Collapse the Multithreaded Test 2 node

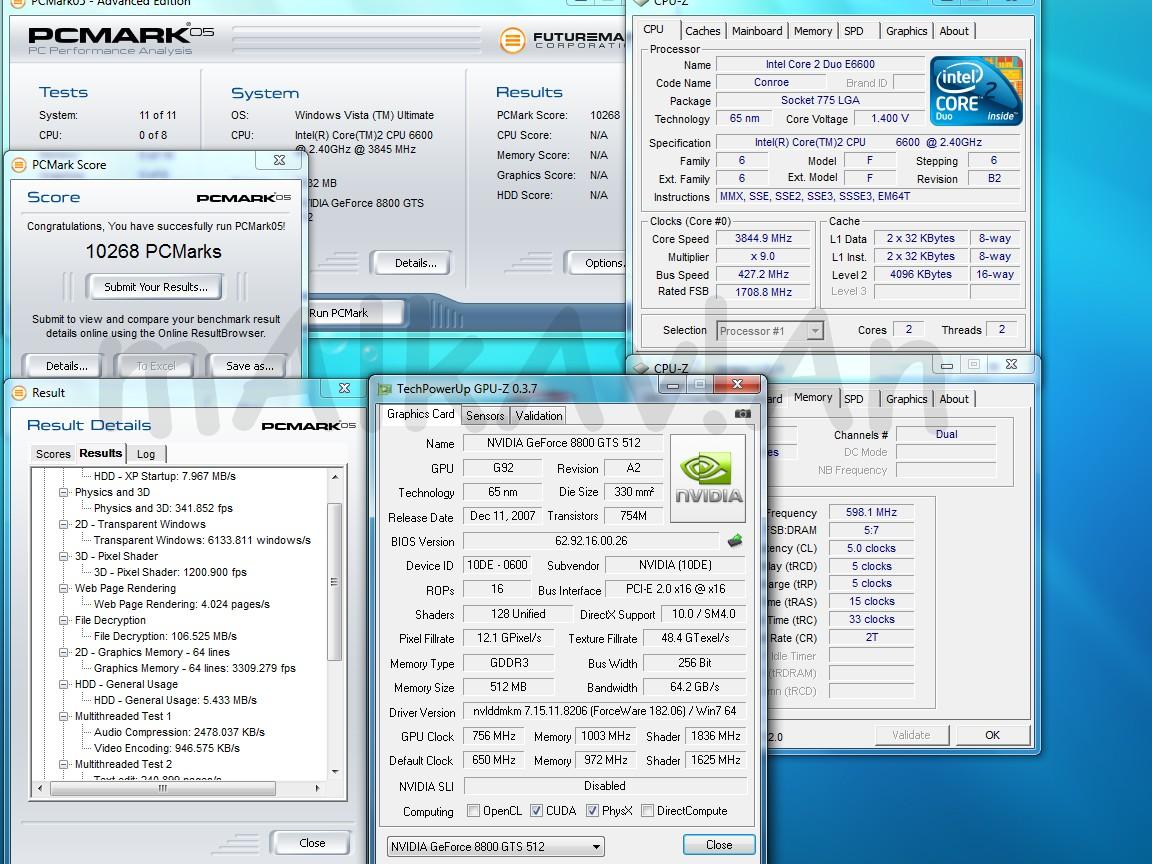pos(64,764)
